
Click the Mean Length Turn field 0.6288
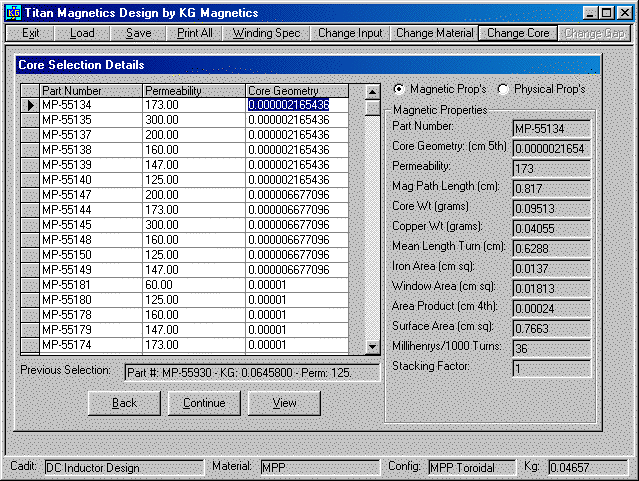point(552,249)
